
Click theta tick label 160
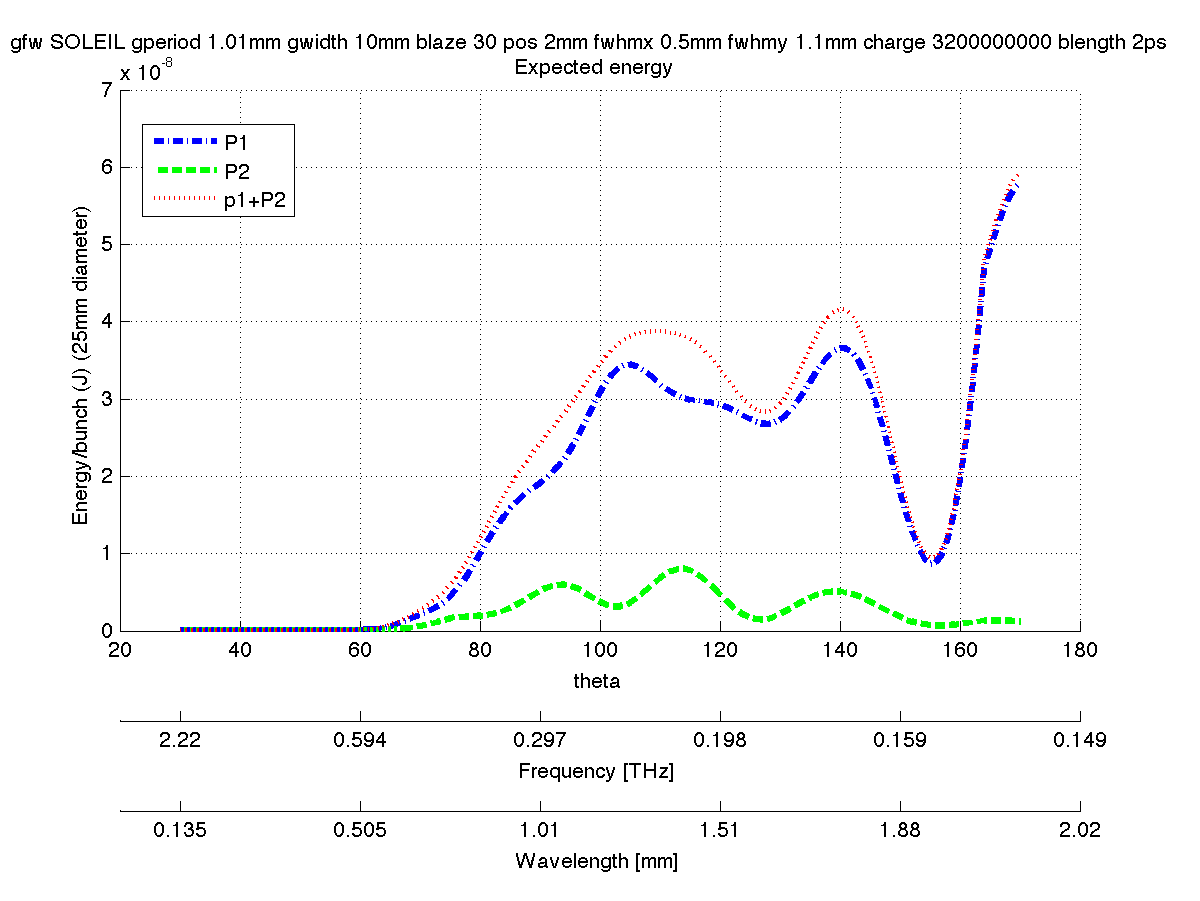(x=960, y=651)
